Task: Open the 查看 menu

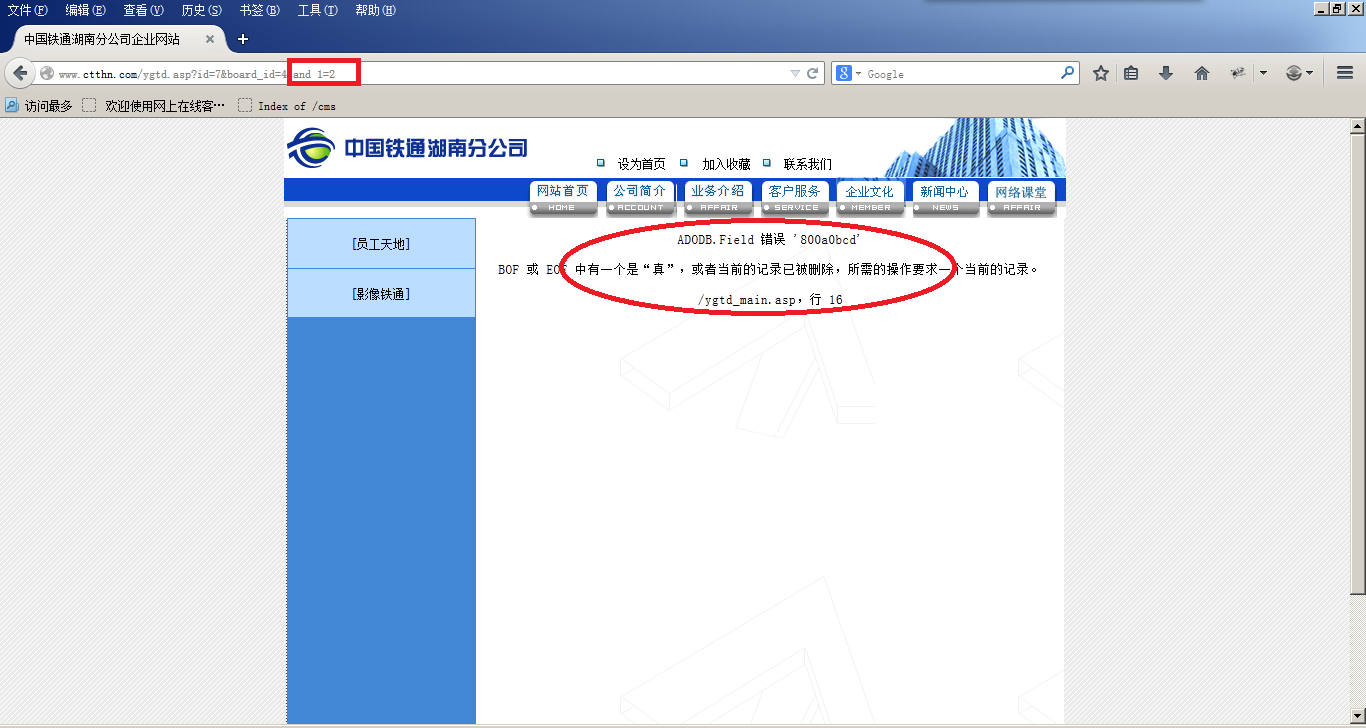Action: (x=143, y=10)
